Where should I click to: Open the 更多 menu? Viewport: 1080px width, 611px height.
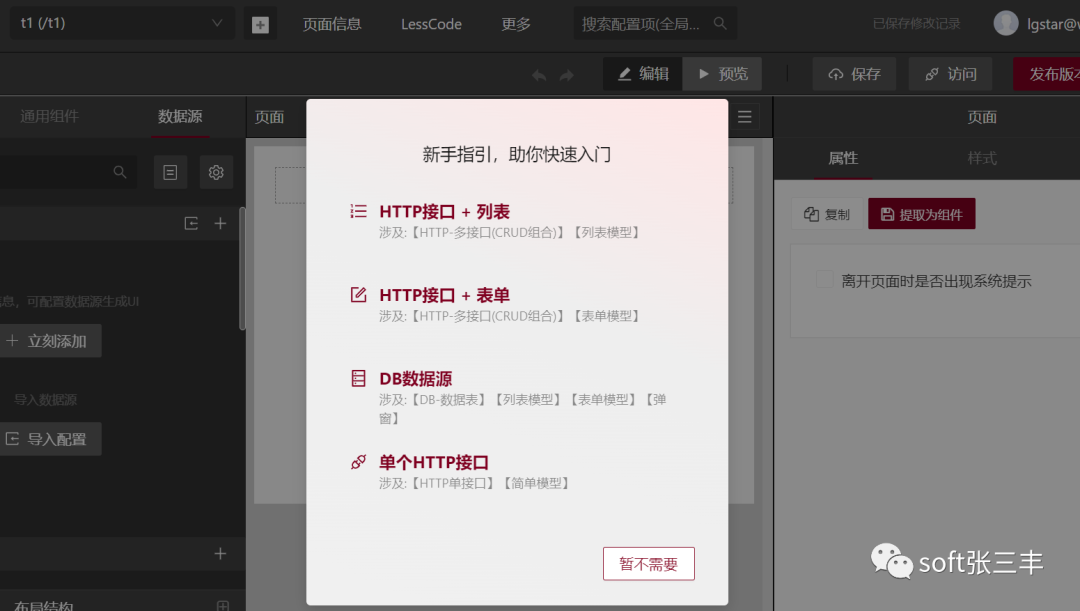516,24
